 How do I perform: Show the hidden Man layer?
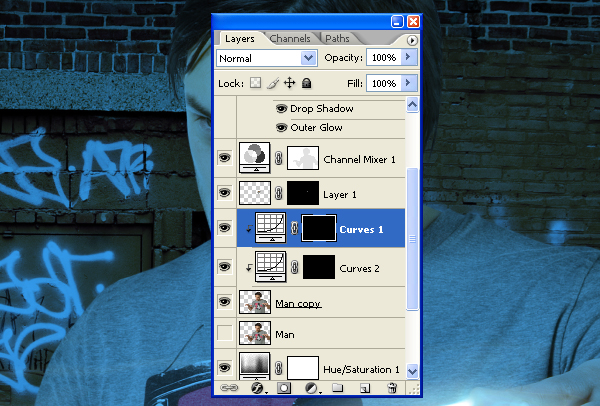pos(225,333)
